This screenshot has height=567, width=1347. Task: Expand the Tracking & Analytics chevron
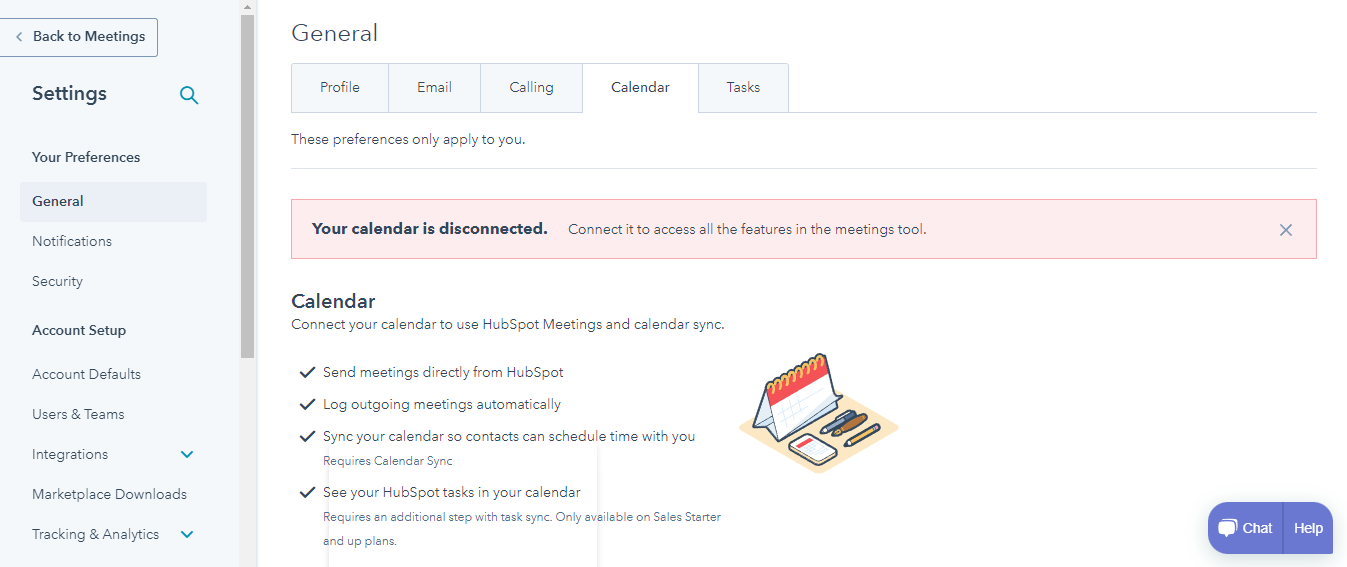pos(187,534)
